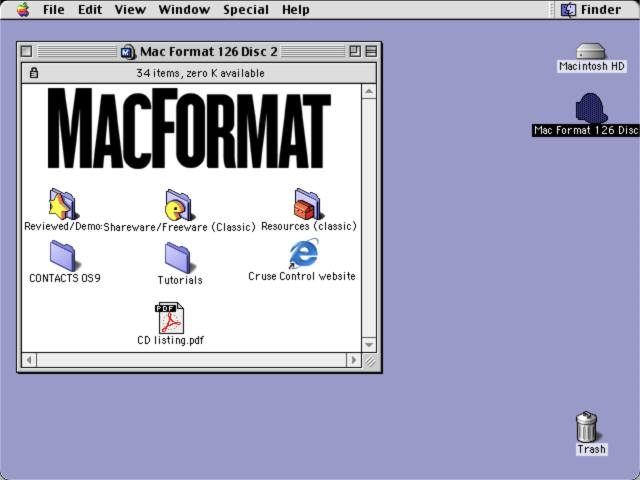Viewport: 640px width, 480px height.
Task: Open the Edit menu
Action: (x=90, y=9)
